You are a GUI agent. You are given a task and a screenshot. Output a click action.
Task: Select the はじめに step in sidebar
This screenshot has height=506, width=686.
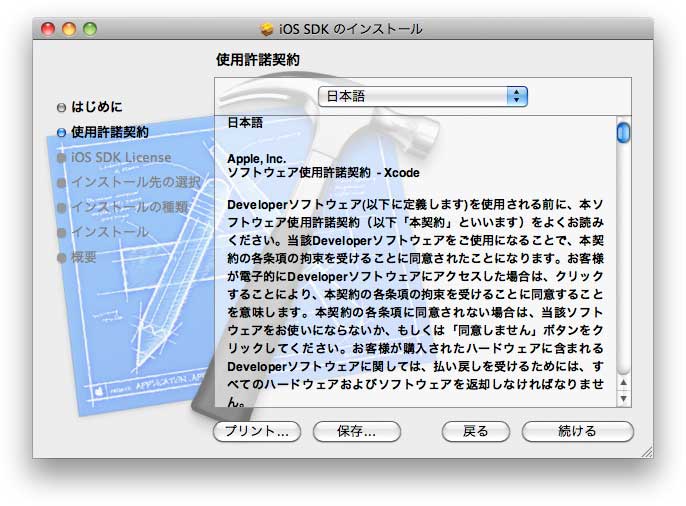click(x=97, y=107)
